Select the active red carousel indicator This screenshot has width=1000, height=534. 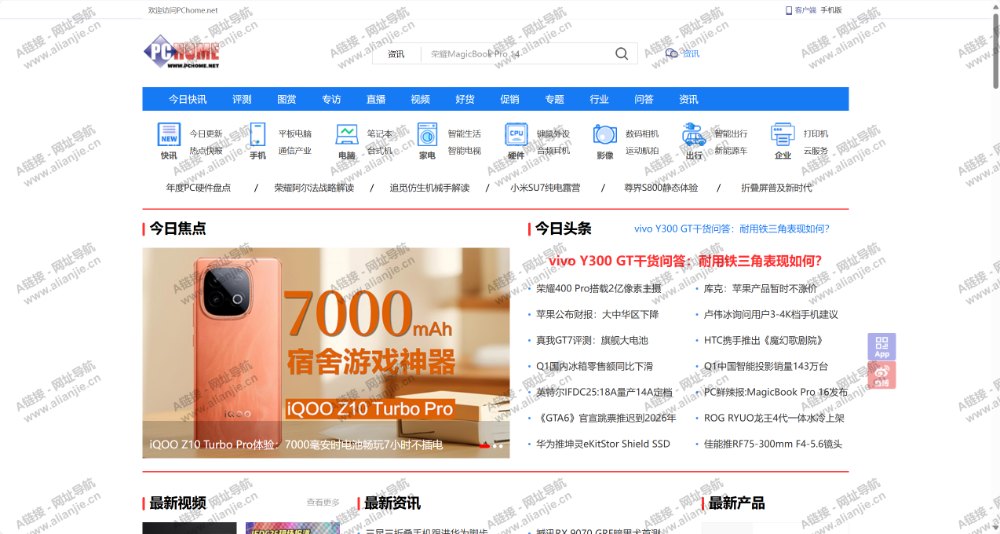pyautogui.click(x=485, y=447)
